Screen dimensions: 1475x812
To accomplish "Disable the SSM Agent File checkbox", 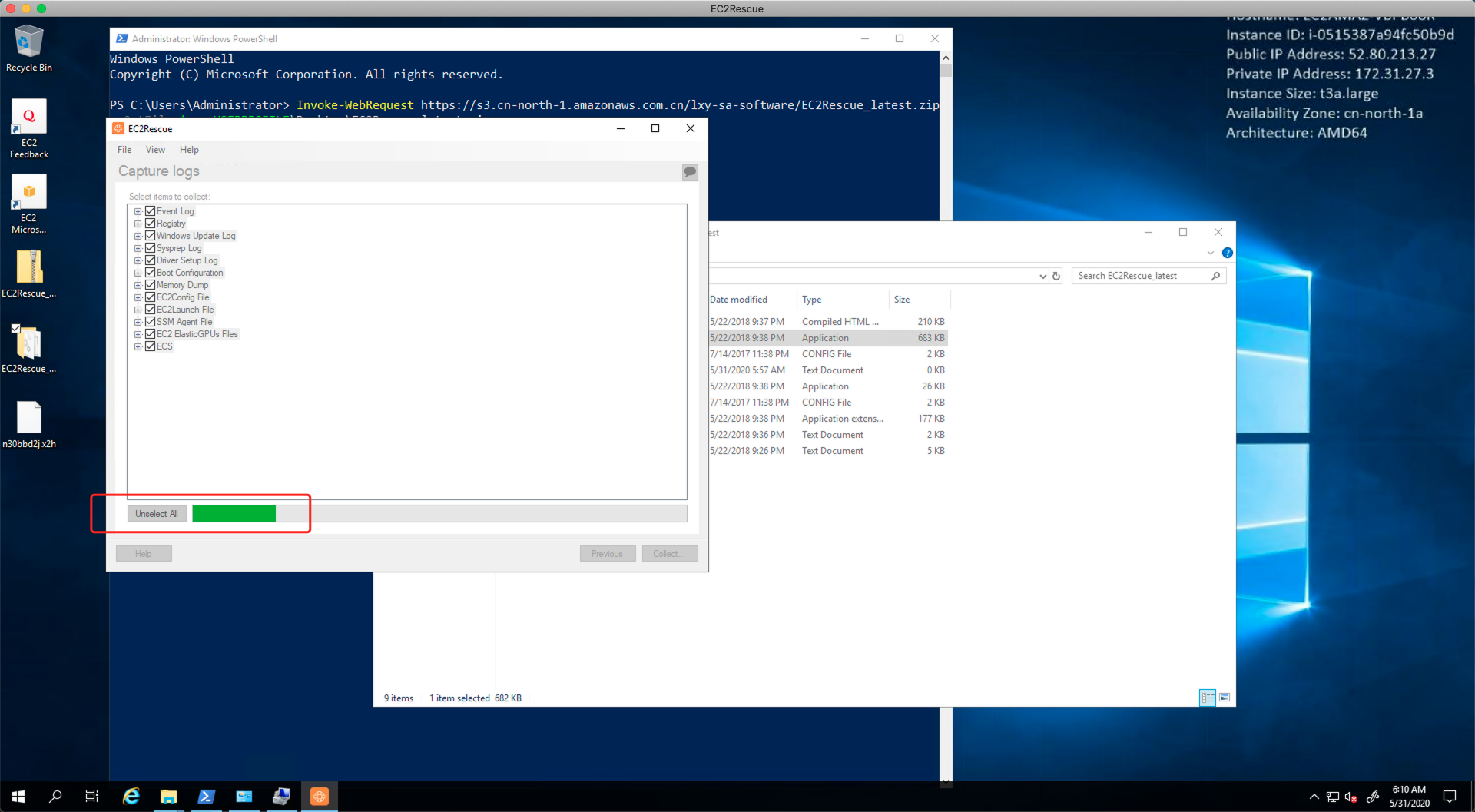I will 151,322.
